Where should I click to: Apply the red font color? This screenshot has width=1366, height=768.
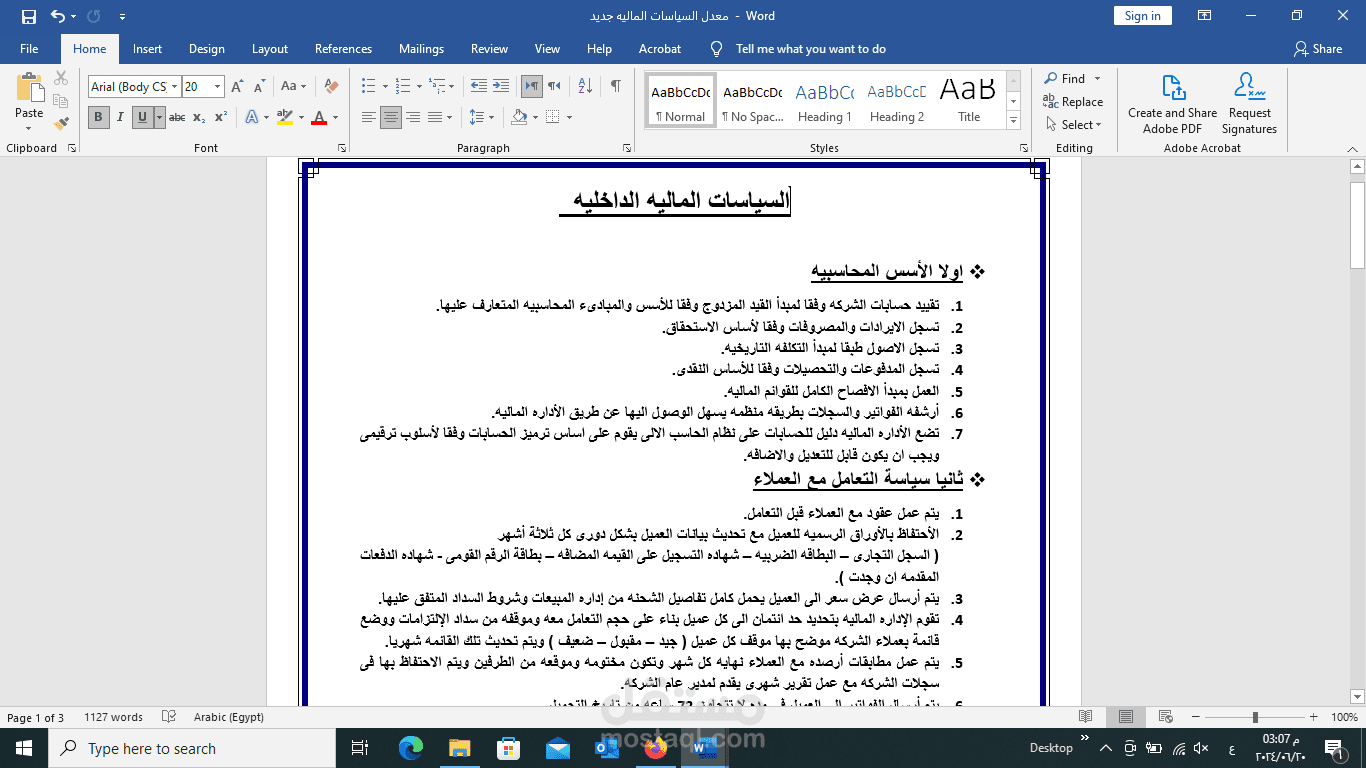[x=319, y=117]
